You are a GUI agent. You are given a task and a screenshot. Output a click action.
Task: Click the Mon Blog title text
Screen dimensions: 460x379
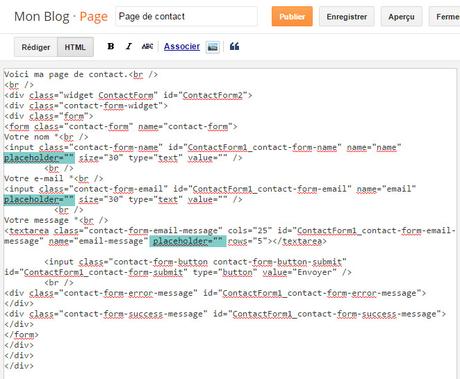click(42, 17)
